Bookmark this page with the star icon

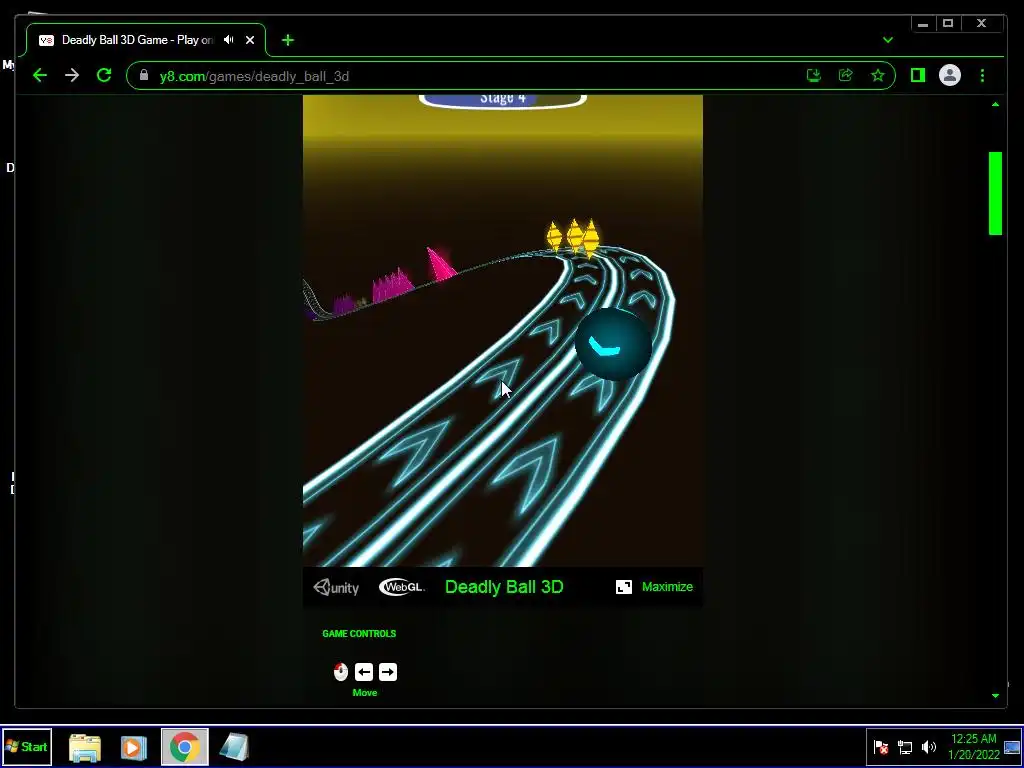click(x=878, y=76)
